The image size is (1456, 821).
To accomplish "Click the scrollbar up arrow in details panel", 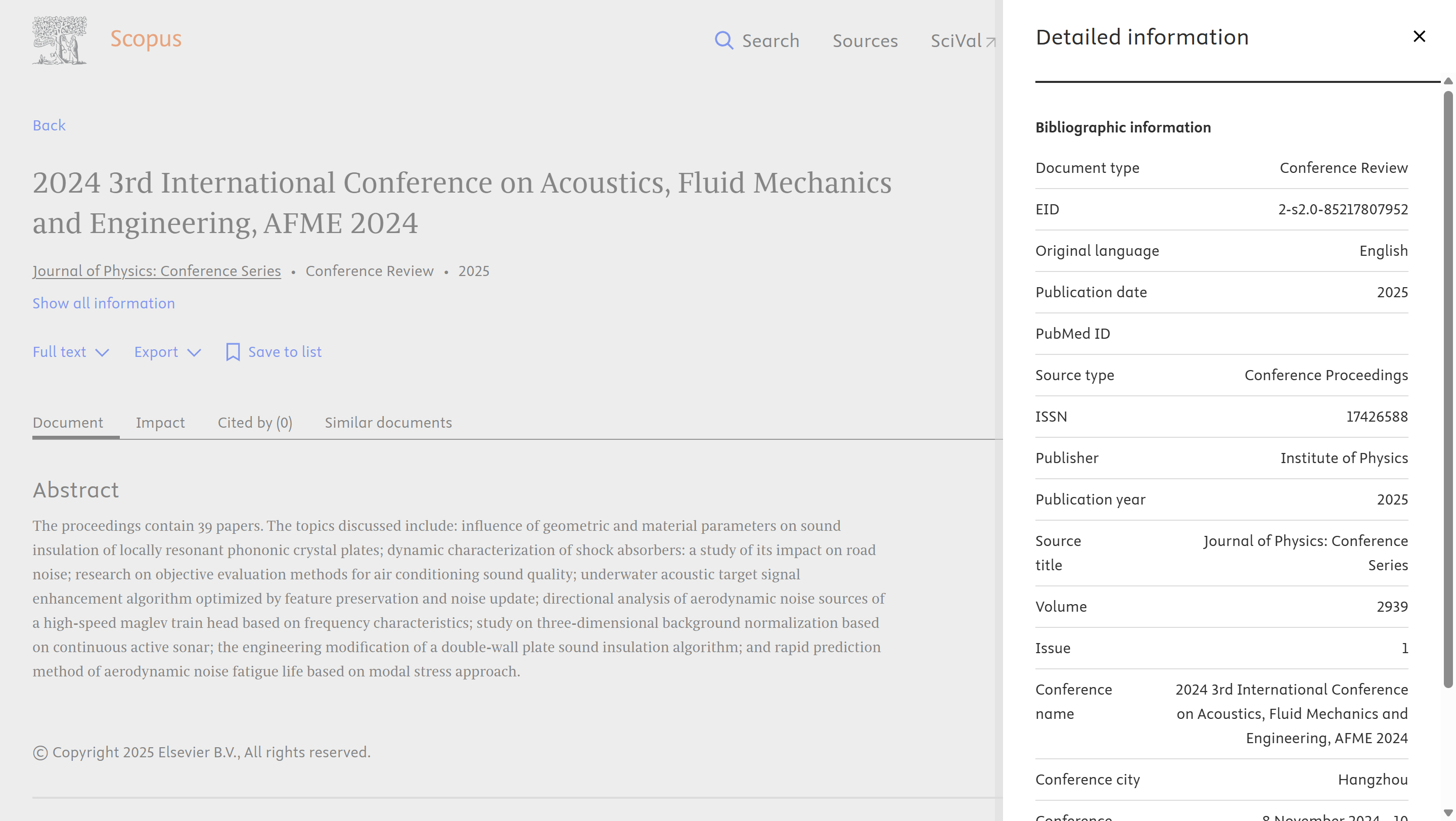I will (x=1447, y=81).
